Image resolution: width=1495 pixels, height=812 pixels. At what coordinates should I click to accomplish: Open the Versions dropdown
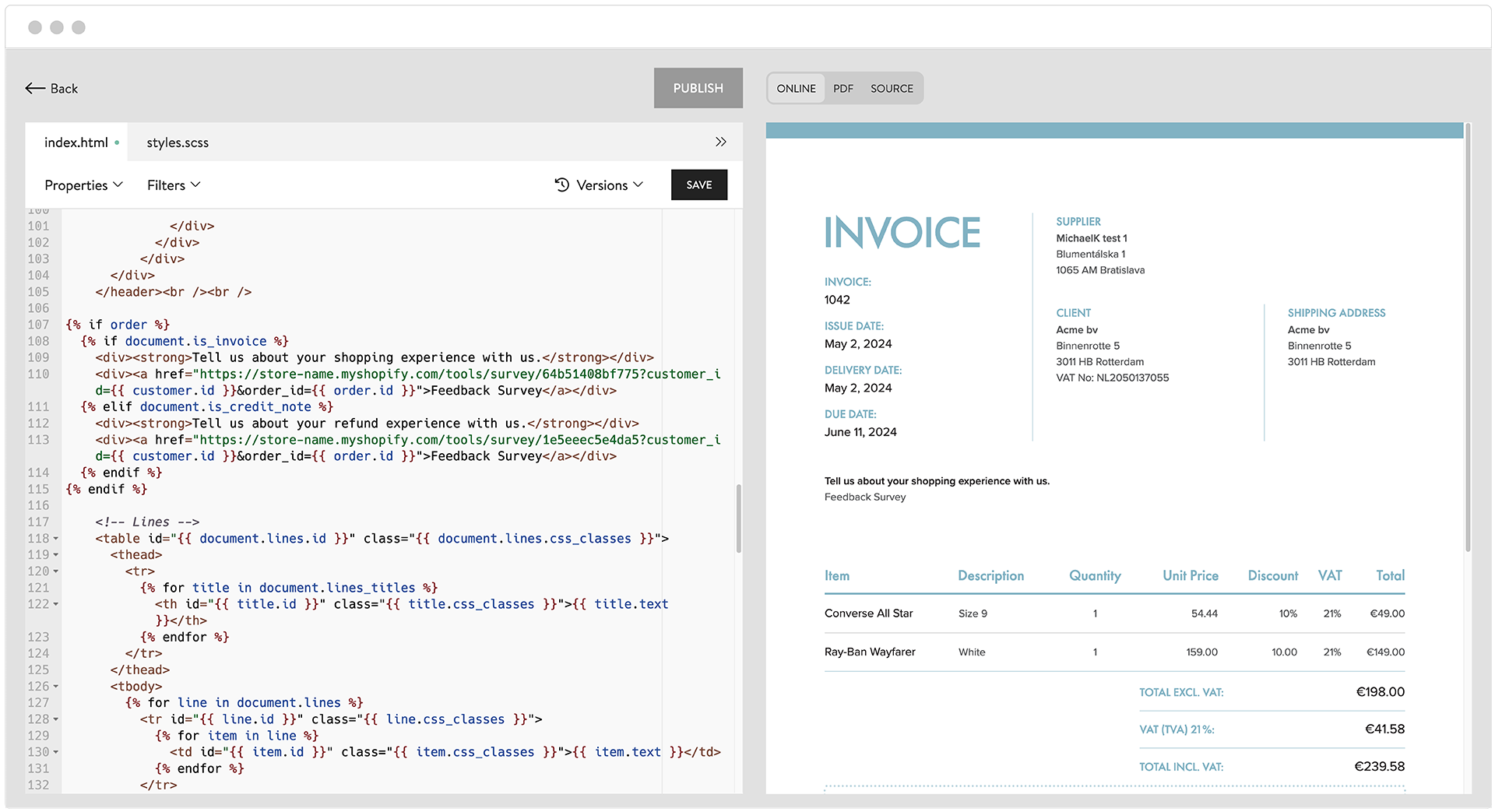603,185
